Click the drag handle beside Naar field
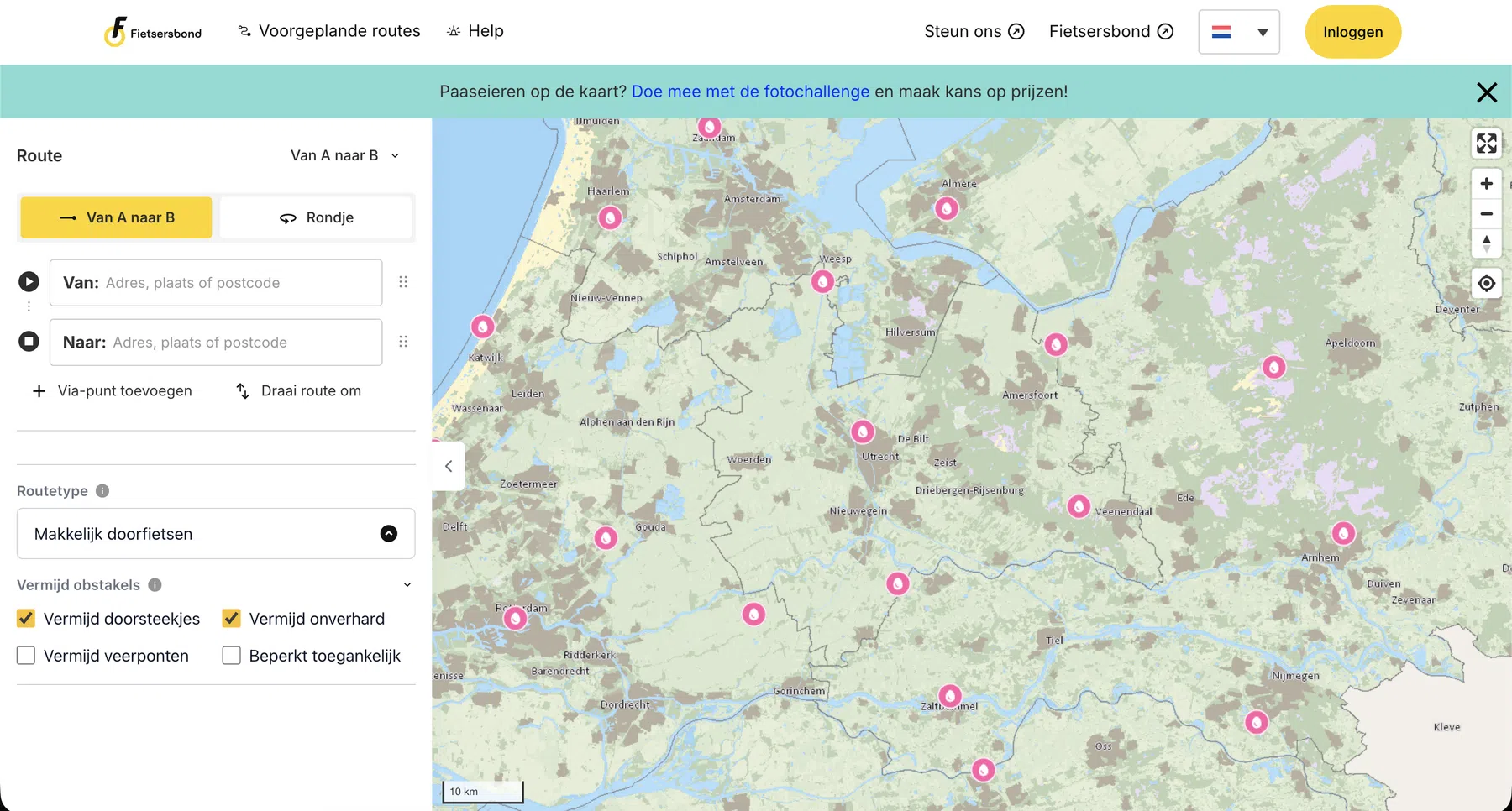Image resolution: width=1512 pixels, height=811 pixels. pos(403,342)
